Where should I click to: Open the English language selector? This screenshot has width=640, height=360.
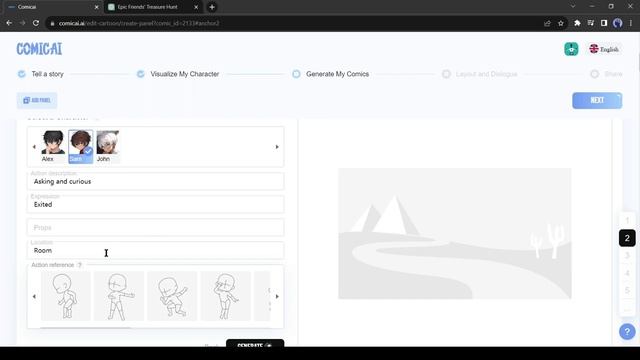(604, 49)
